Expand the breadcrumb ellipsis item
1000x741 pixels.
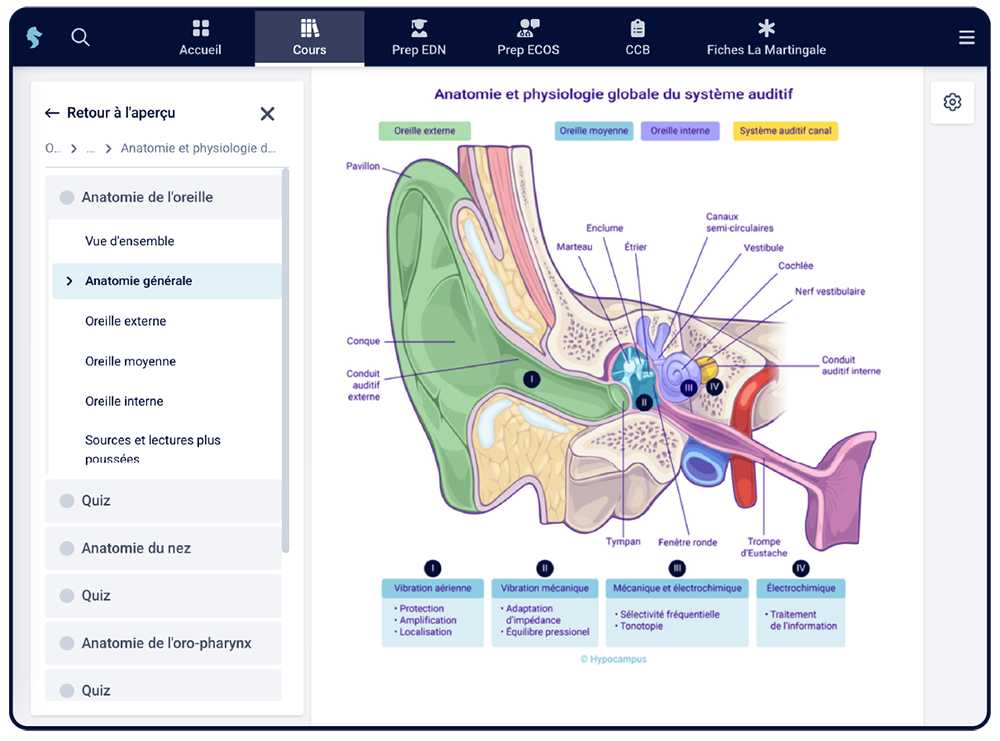[x=90, y=149]
